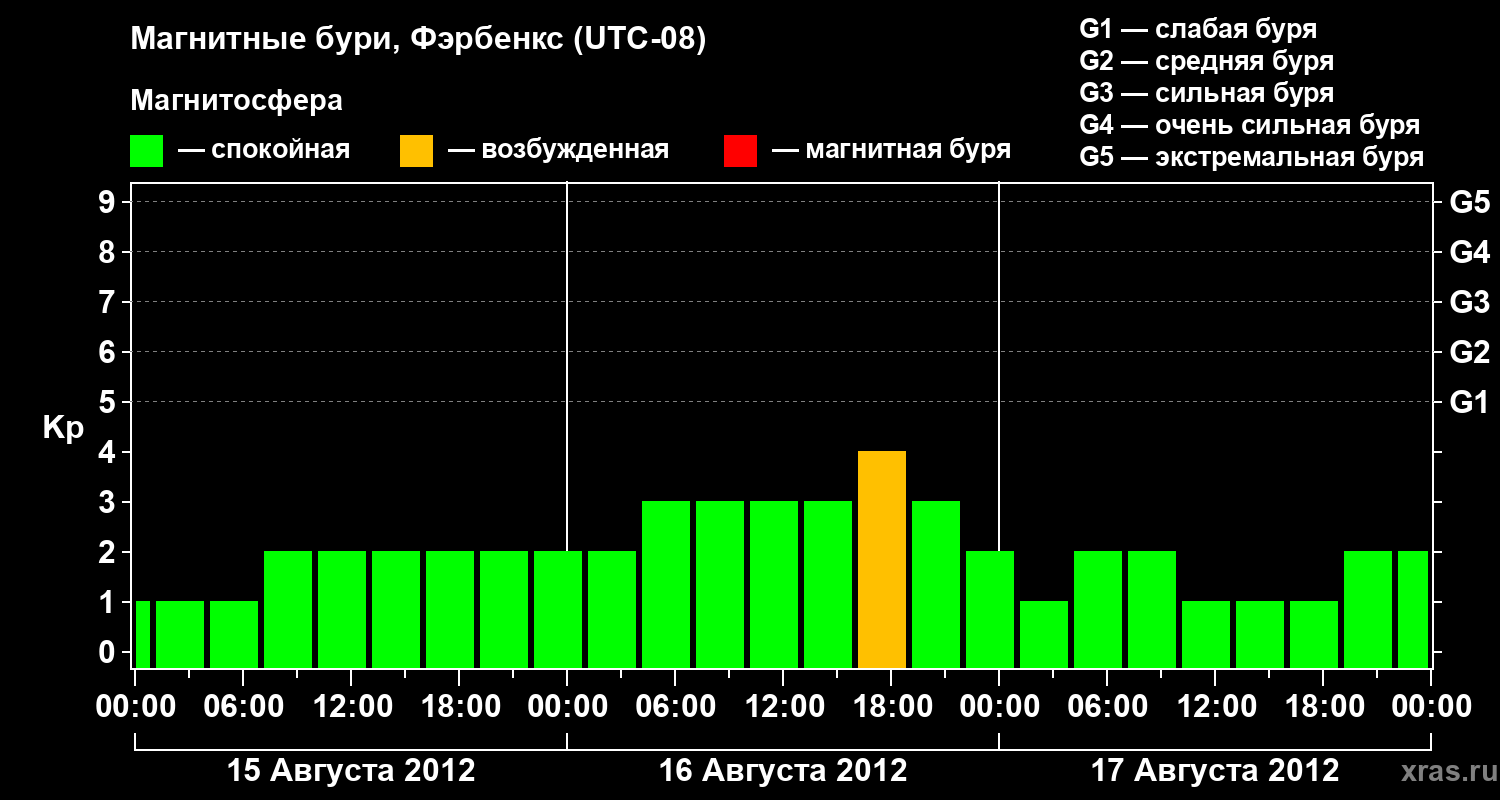
Task: Click the 06:00 time label above 17 Августа 2012
Action: point(1107,707)
